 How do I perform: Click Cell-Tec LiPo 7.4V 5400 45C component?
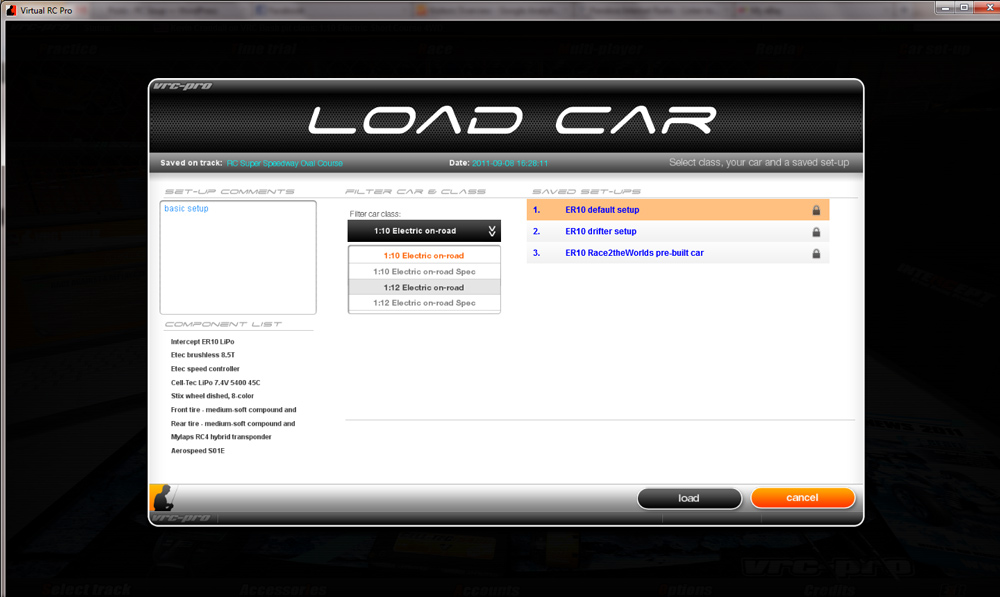tap(216, 383)
